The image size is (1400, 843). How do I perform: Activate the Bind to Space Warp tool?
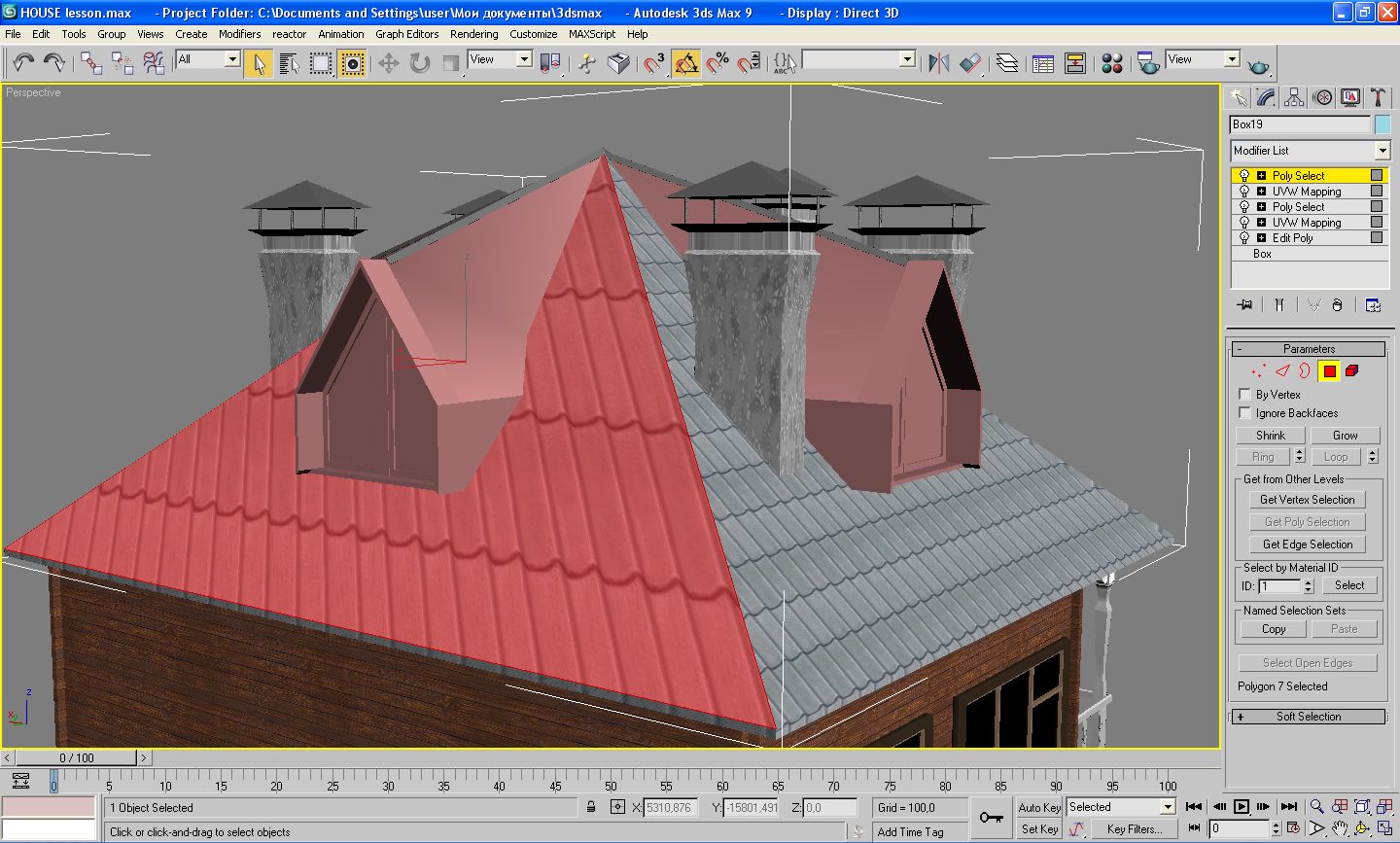point(154,63)
